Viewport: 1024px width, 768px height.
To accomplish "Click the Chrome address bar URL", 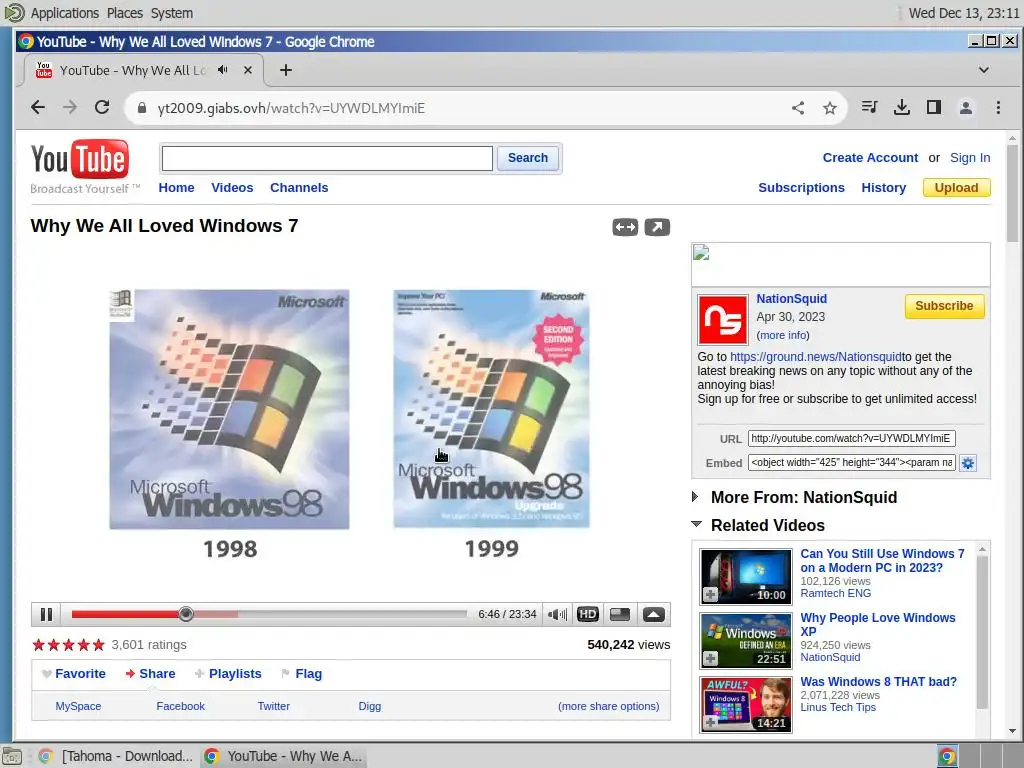I will (x=291, y=108).
